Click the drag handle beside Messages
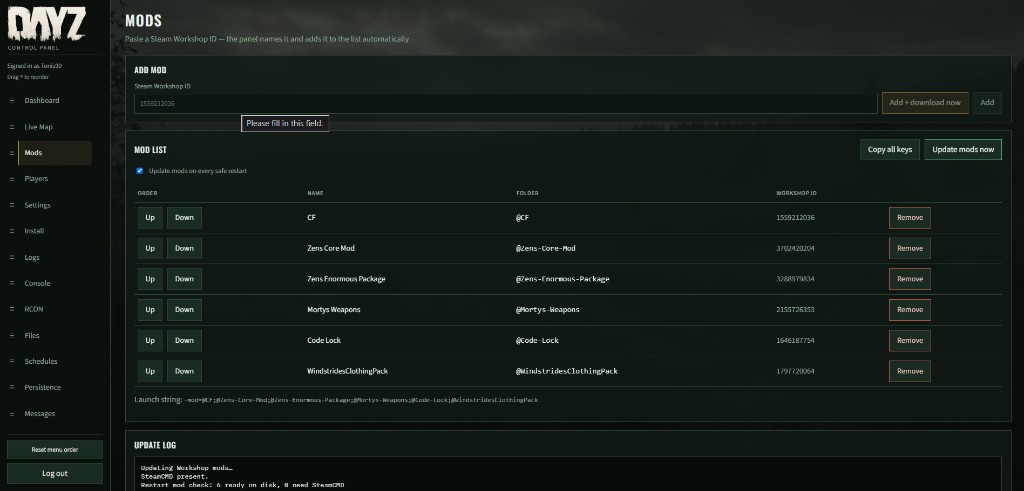The height and width of the screenshot is (491, 1024). [x=12, y=413]
